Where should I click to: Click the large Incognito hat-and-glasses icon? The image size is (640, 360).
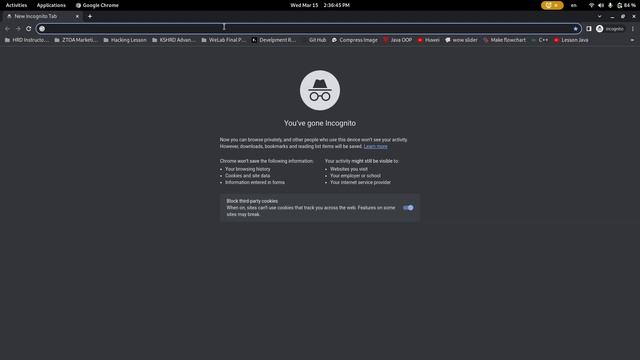pyautogui.click(x=320, y=91)
